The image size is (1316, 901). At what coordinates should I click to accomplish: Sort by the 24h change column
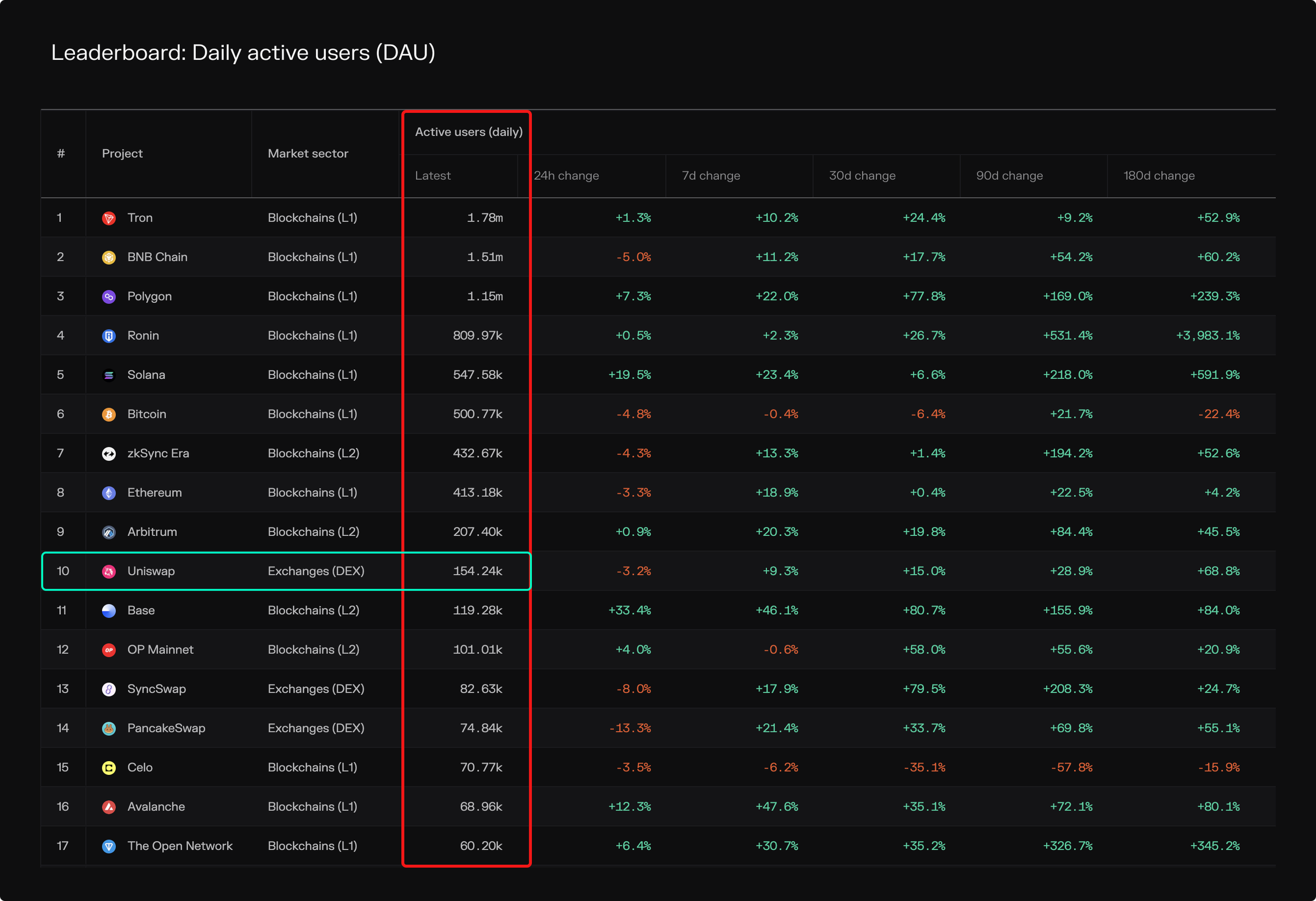(x=566, y=175)
